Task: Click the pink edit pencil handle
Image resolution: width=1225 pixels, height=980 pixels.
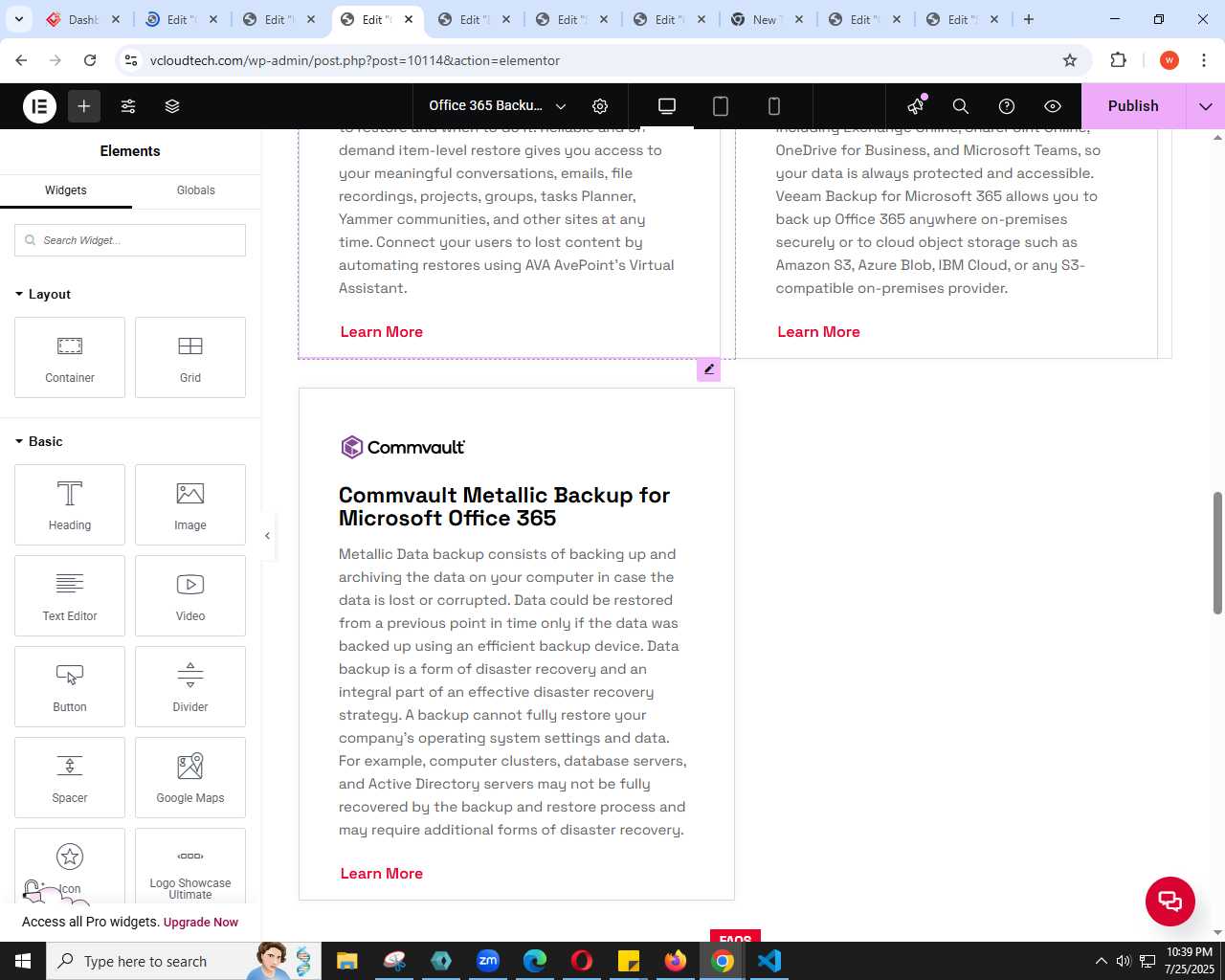Action: point(709,369)
